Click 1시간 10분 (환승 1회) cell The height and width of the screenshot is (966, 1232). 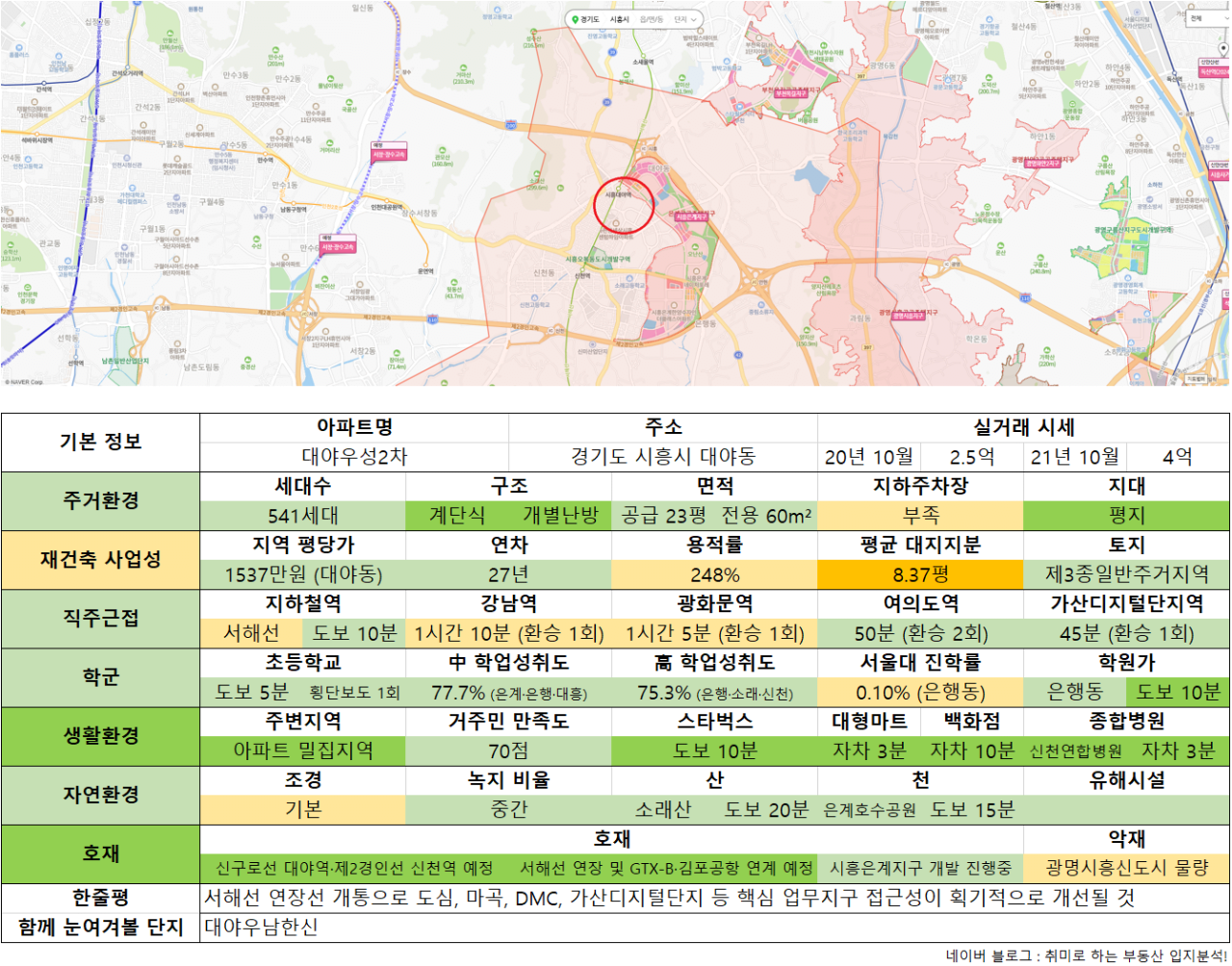tap(508, 633)
